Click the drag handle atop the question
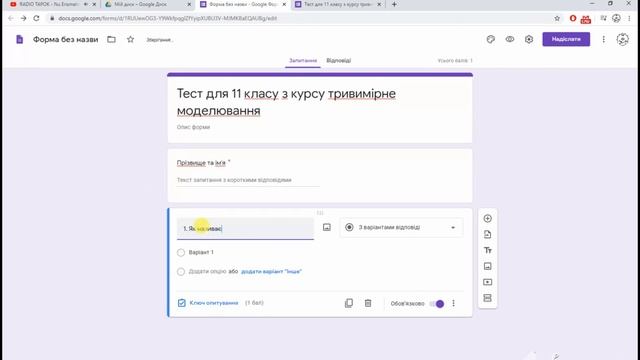This screenshot has height=360, width=640. tap(320, 213)
